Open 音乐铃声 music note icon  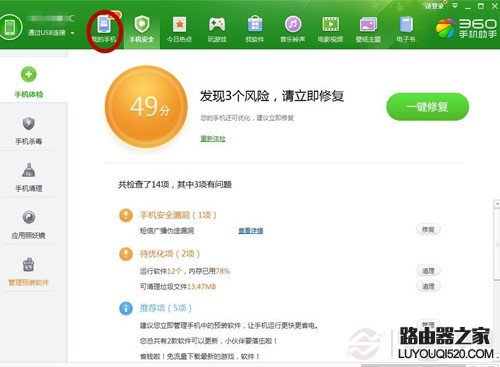293,25
